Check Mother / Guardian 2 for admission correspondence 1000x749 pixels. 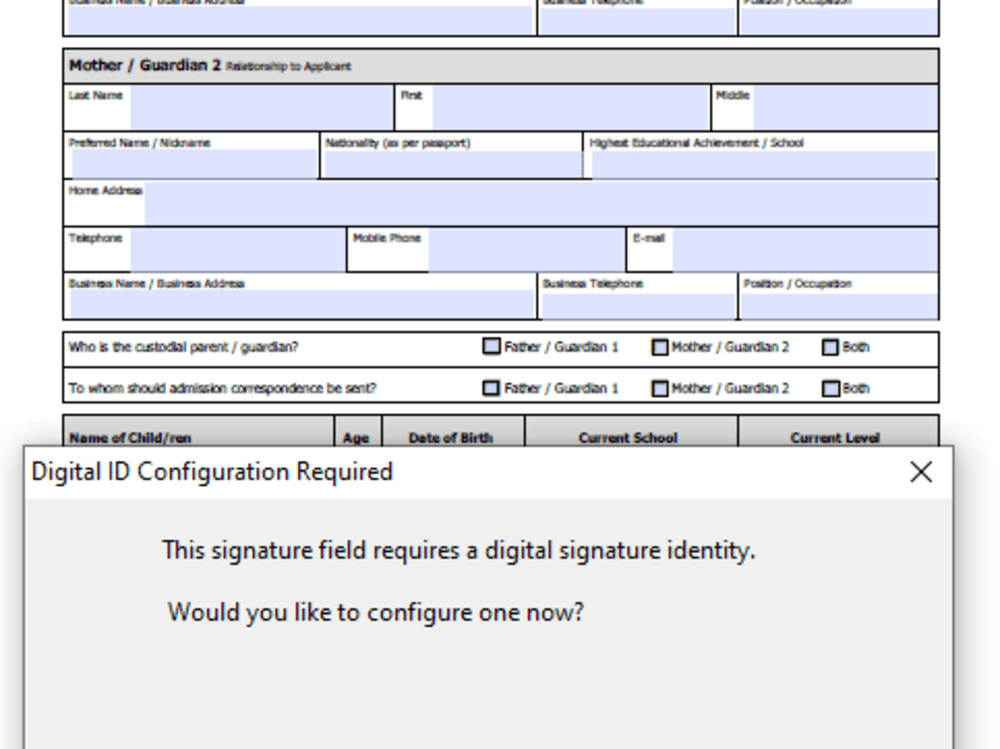coord(660,388)
